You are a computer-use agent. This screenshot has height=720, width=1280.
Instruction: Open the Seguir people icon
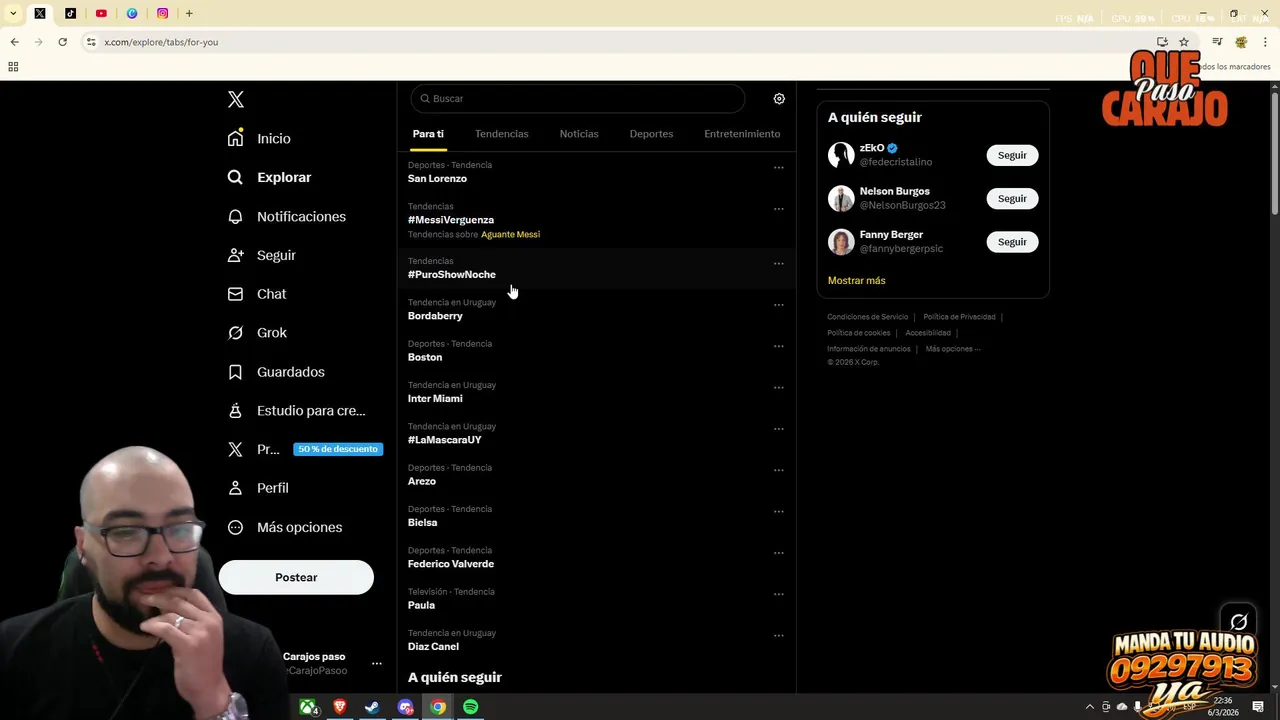235,255
